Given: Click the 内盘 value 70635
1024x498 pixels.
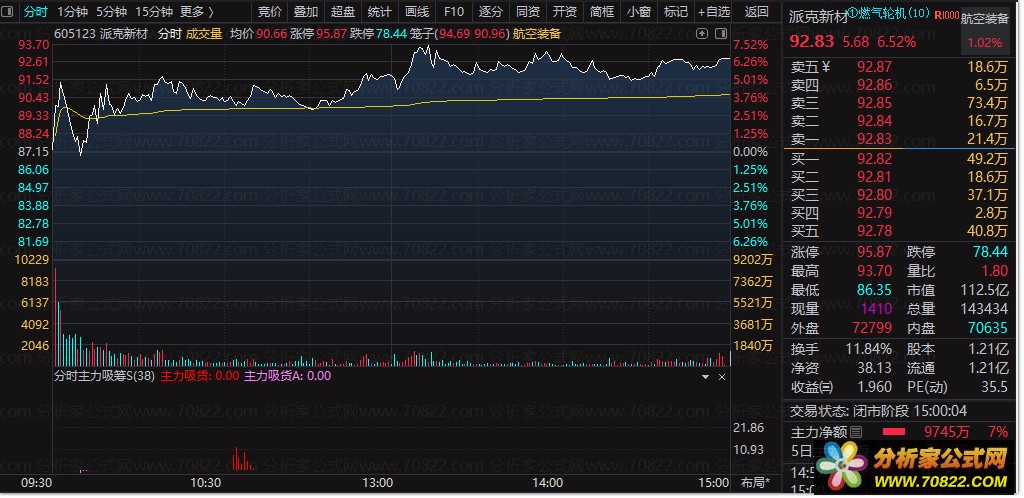Looking at the screenshot, I should tap(987, 328).
